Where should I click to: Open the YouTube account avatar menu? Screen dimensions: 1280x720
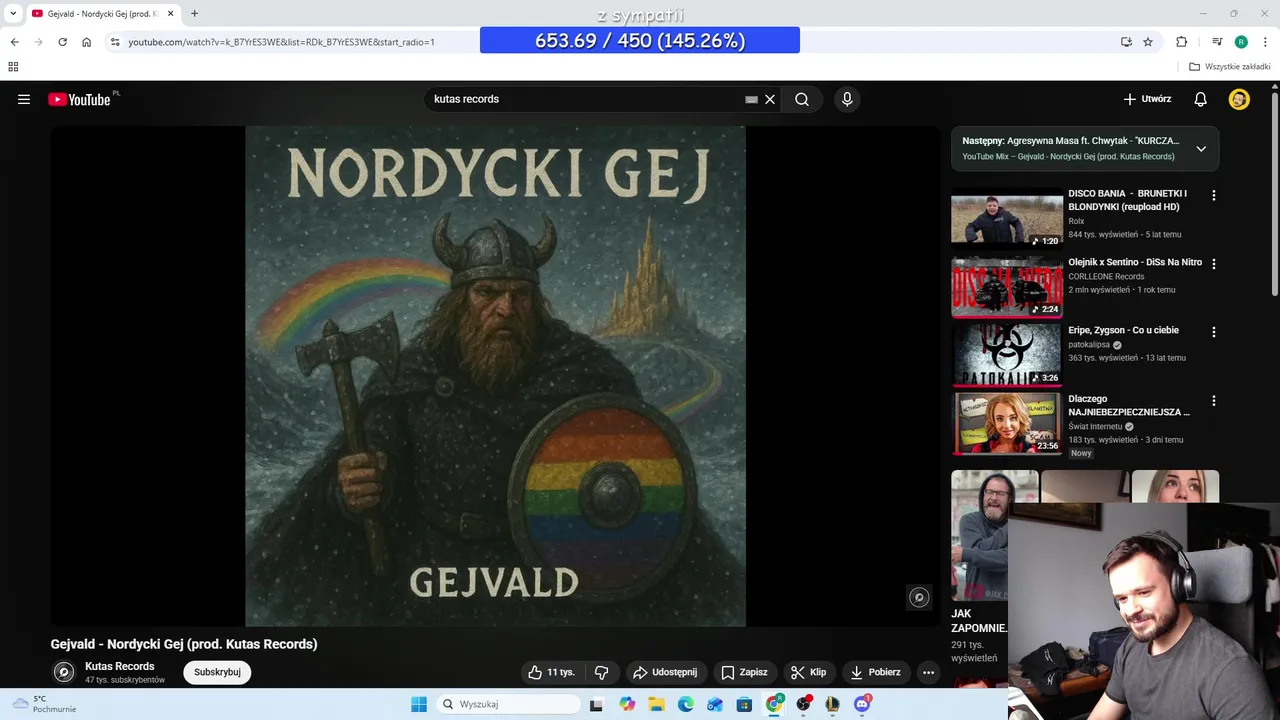[x=1239, y=99]
